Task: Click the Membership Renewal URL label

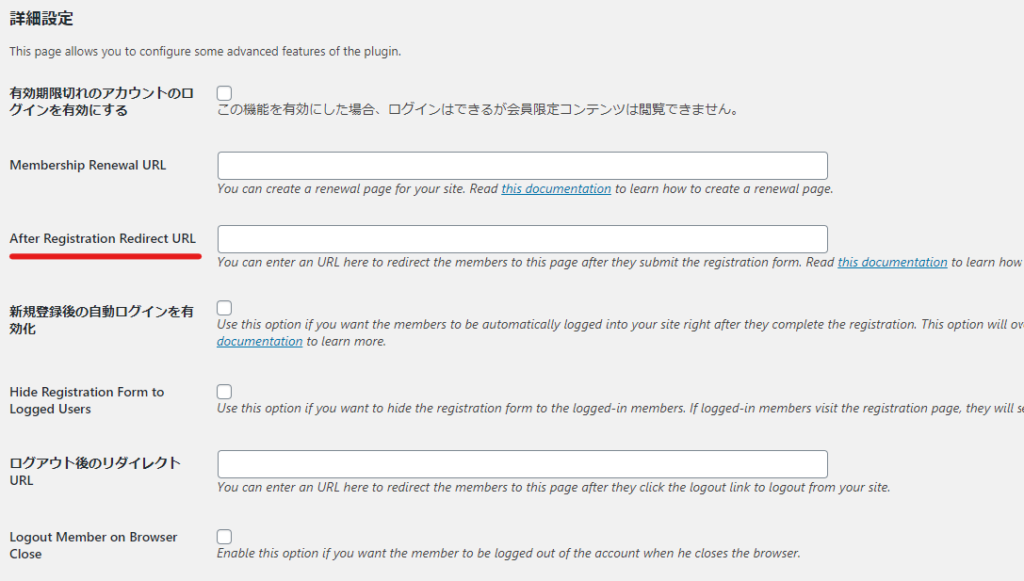Action: (88, 165)
